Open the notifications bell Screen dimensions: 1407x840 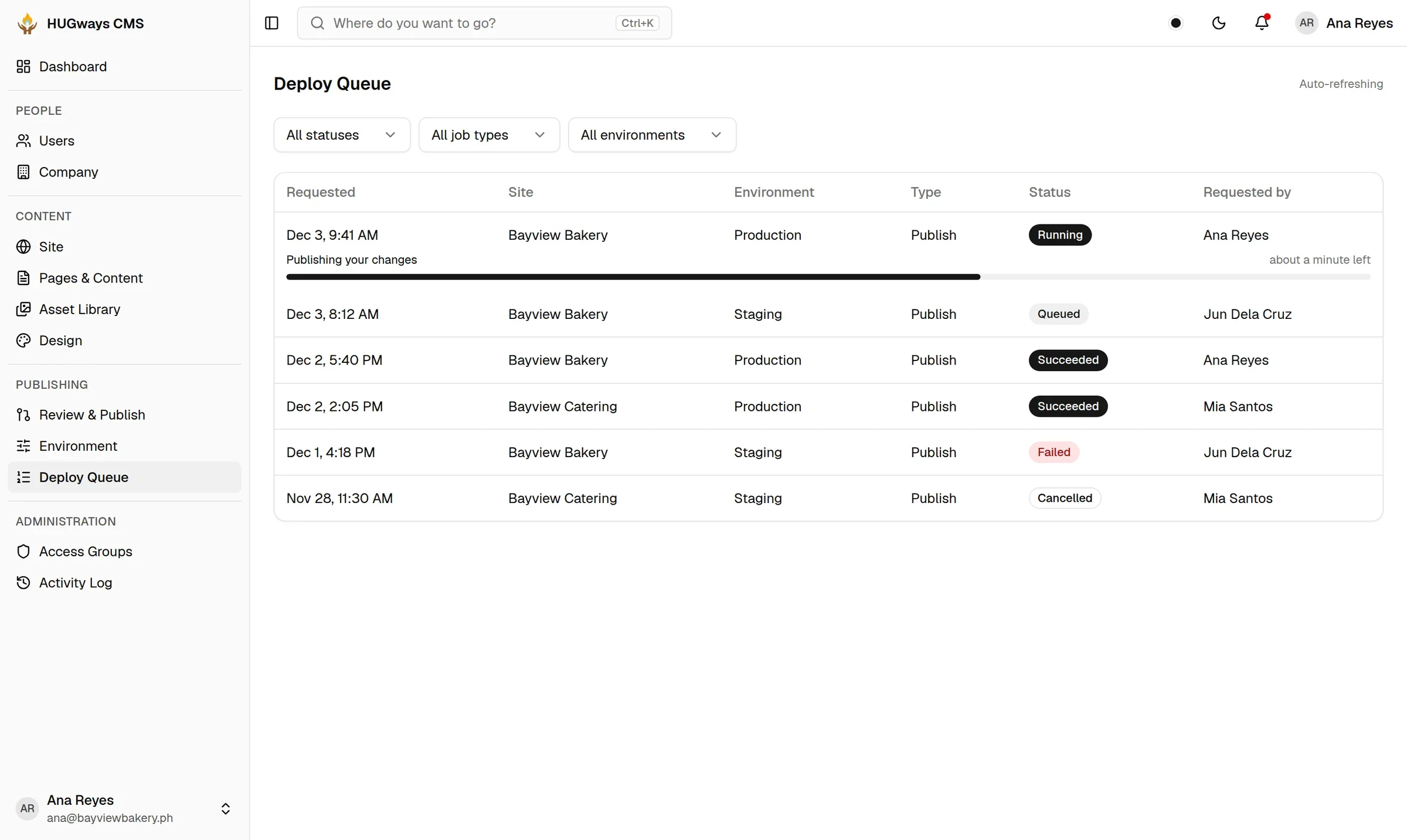tap(1262, 23)
